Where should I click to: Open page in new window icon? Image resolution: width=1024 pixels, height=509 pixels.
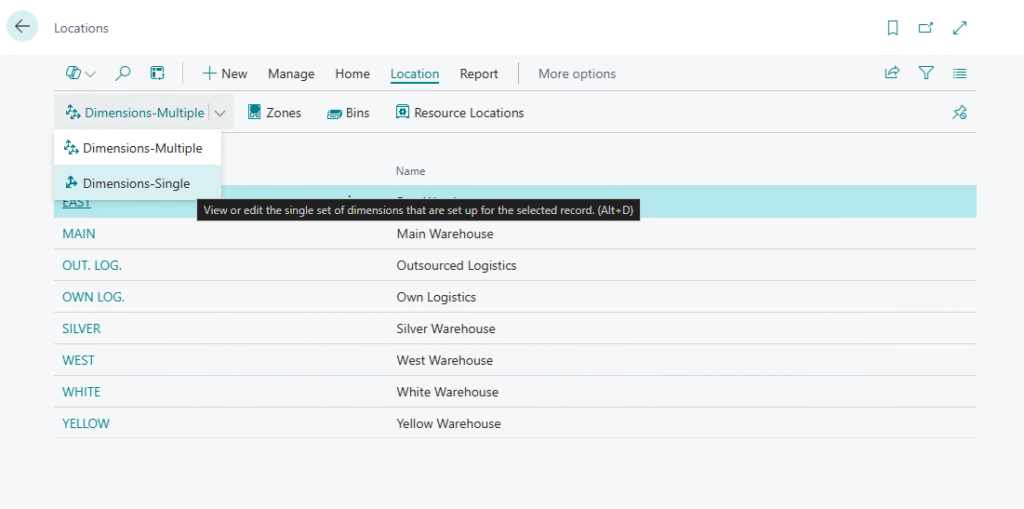click(x=926, y=28)
